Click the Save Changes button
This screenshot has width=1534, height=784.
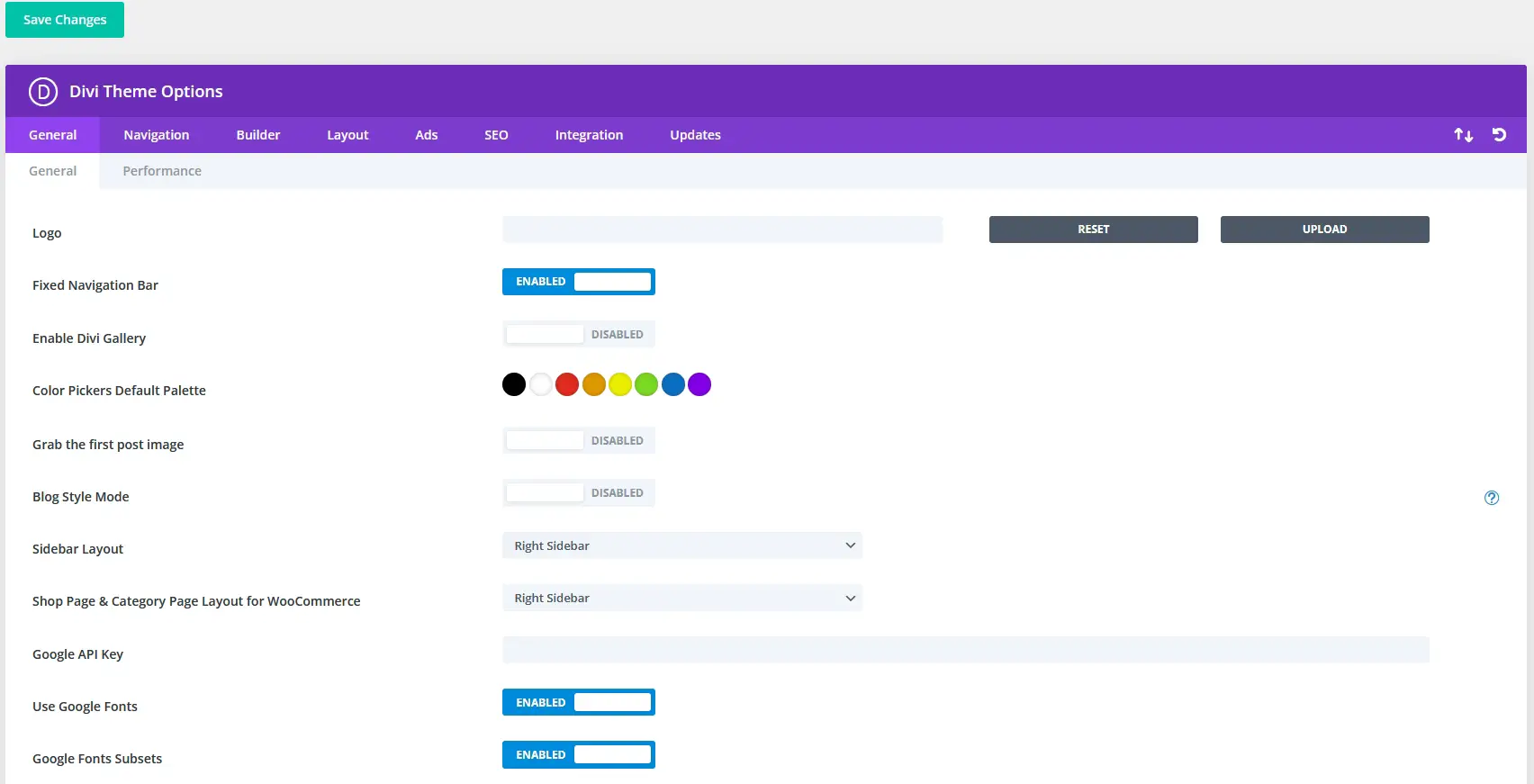[x=65, y=20]
